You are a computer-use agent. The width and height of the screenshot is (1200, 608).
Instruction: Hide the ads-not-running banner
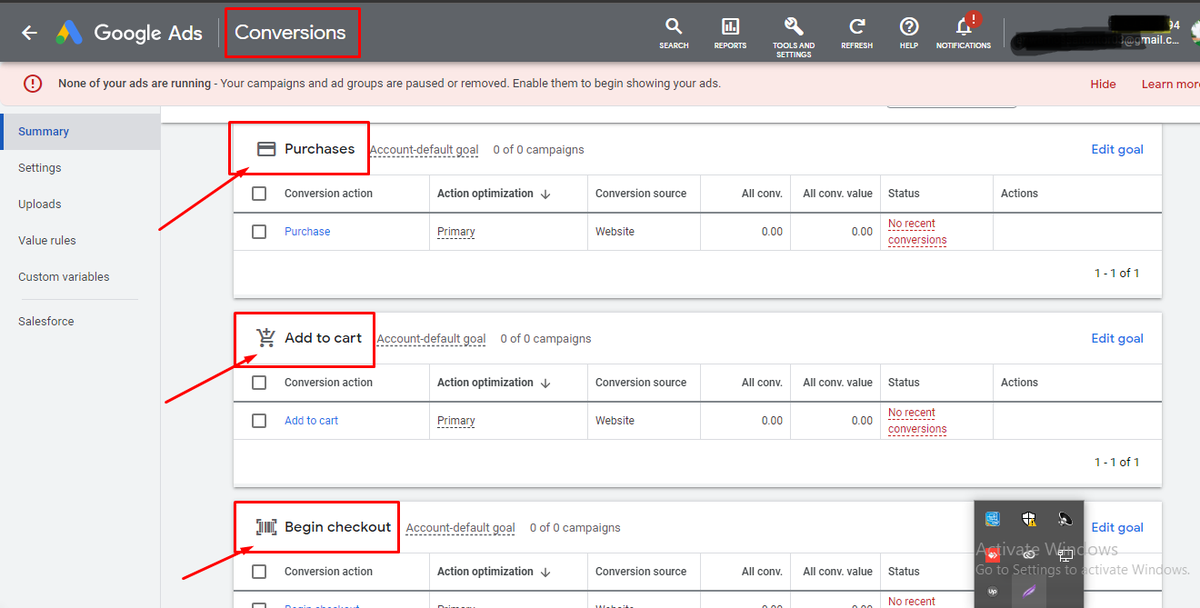(1103, 84)
